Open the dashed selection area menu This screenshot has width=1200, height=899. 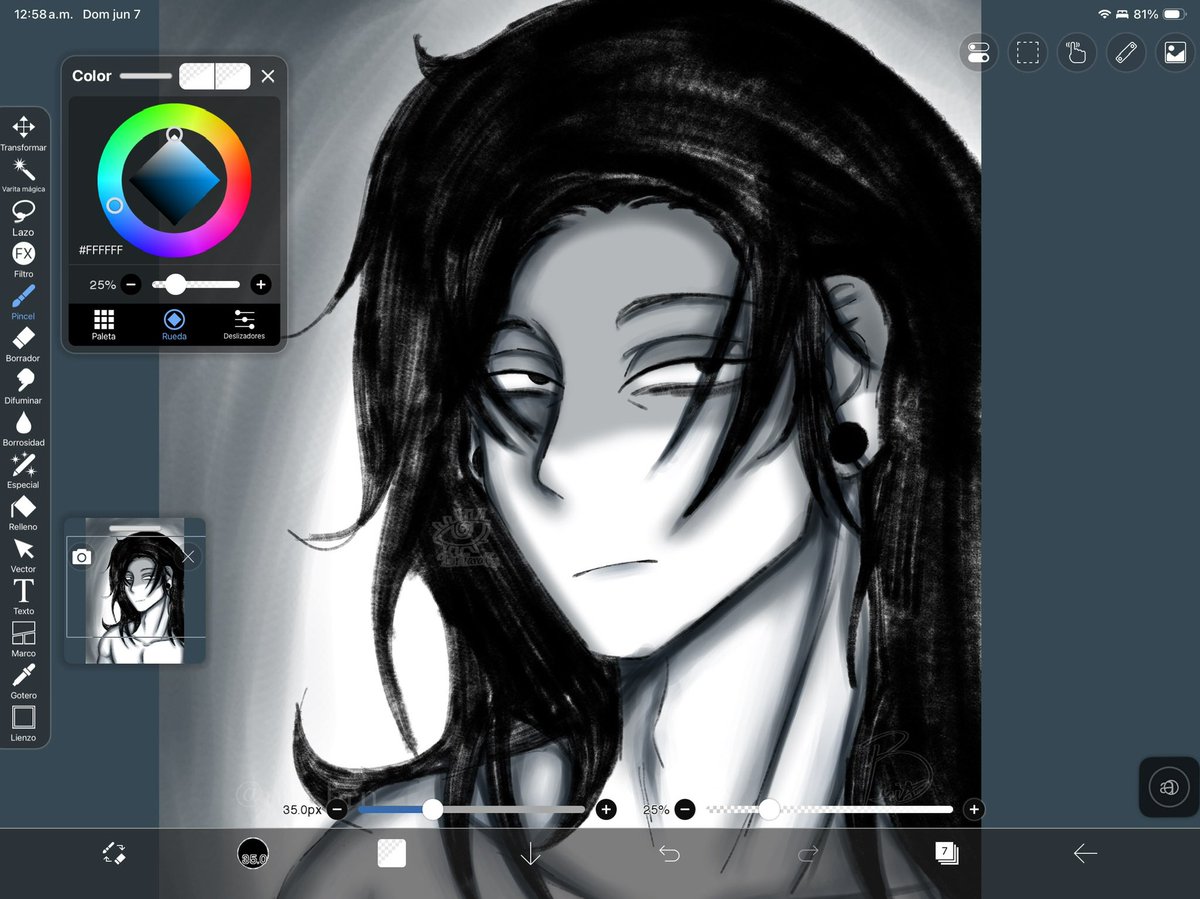tap(1027, 52)
